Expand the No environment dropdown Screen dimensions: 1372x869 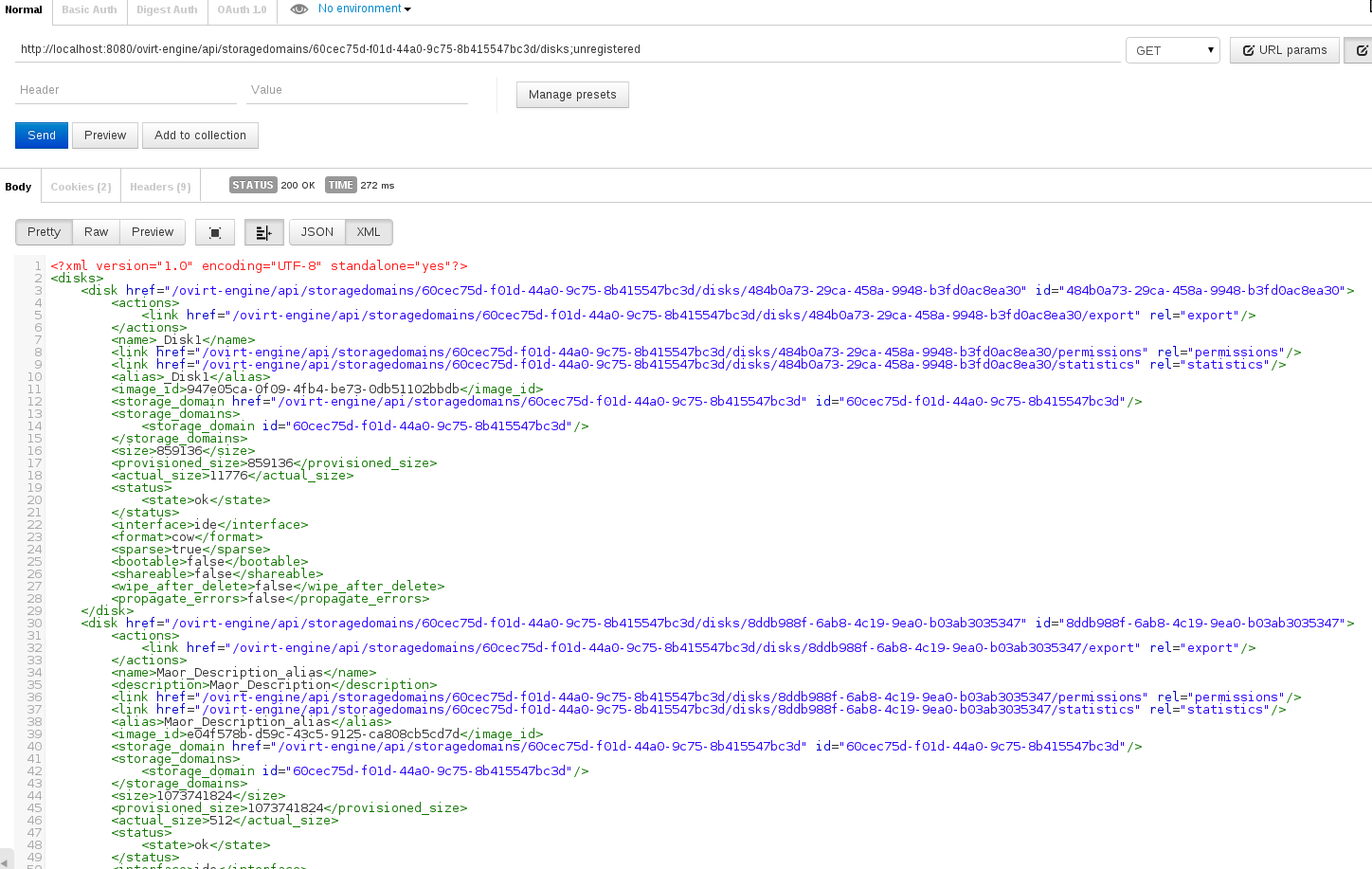[x=365, y=9]
